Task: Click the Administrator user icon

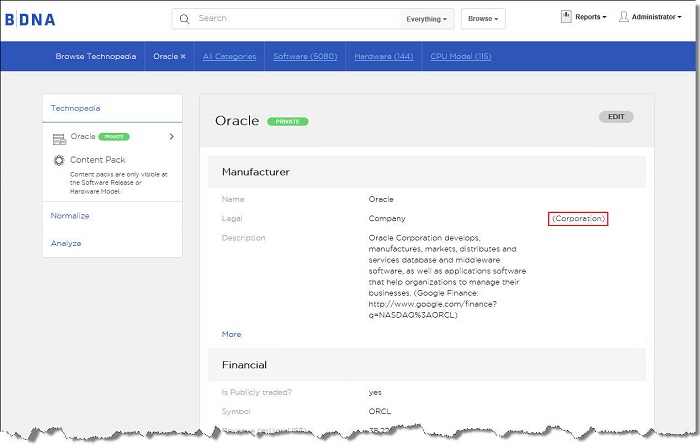Action: 624,17
